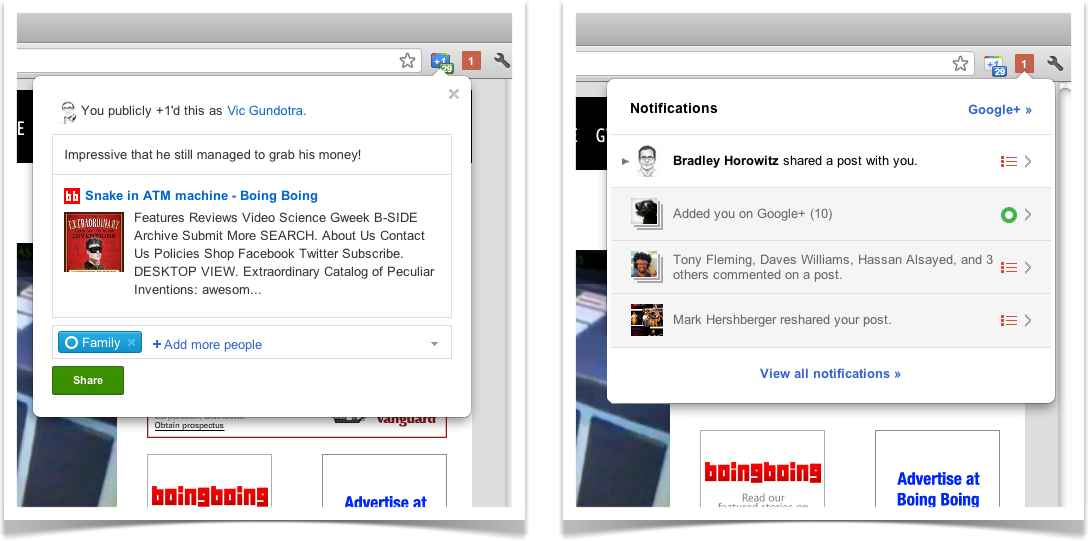Close the +1 share popup
This screenshot has height=541, width=1088.
[x=454, y=94]
